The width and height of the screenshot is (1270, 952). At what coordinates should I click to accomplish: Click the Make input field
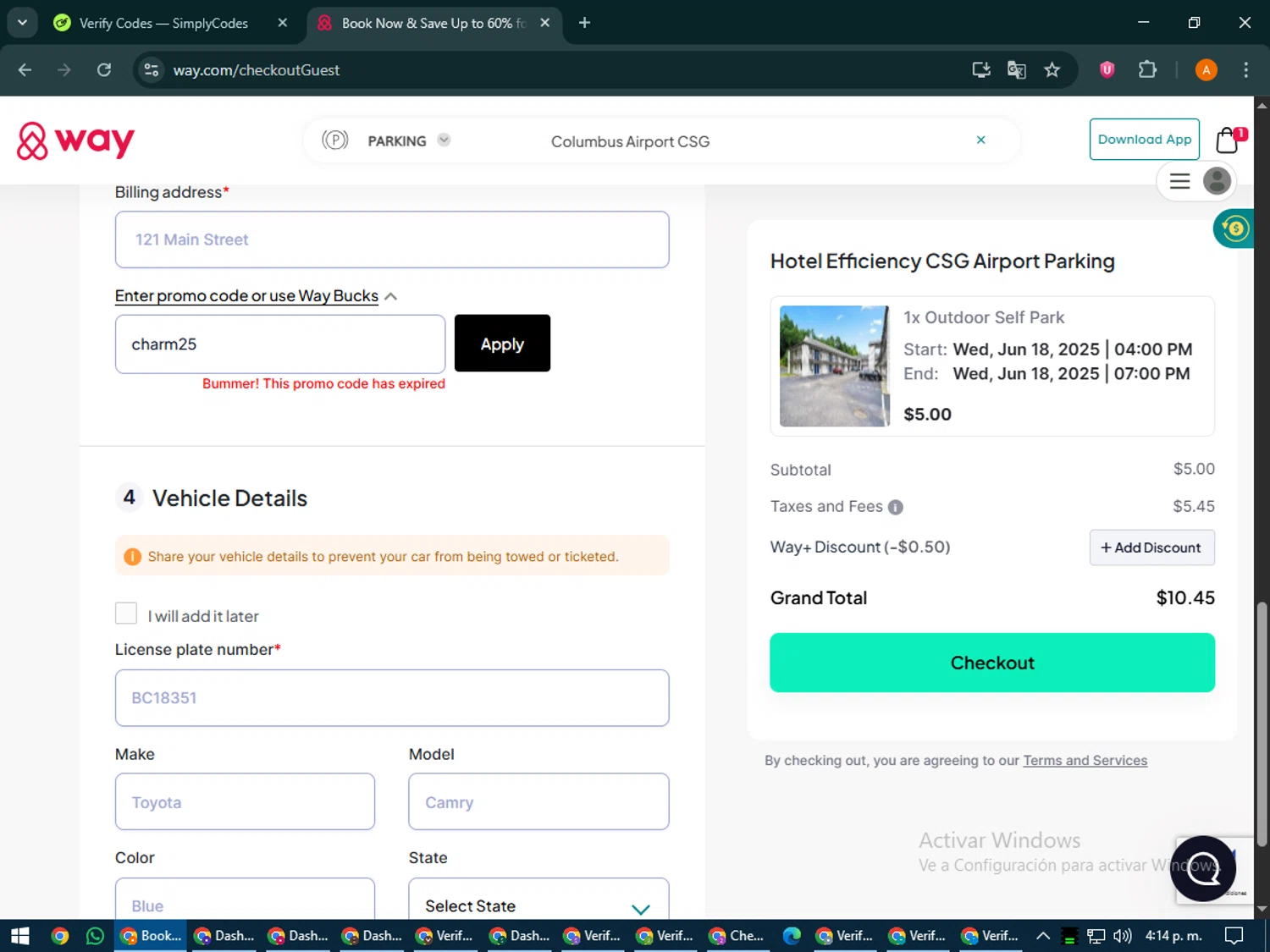pyautogui.click(x=245, y=801)
